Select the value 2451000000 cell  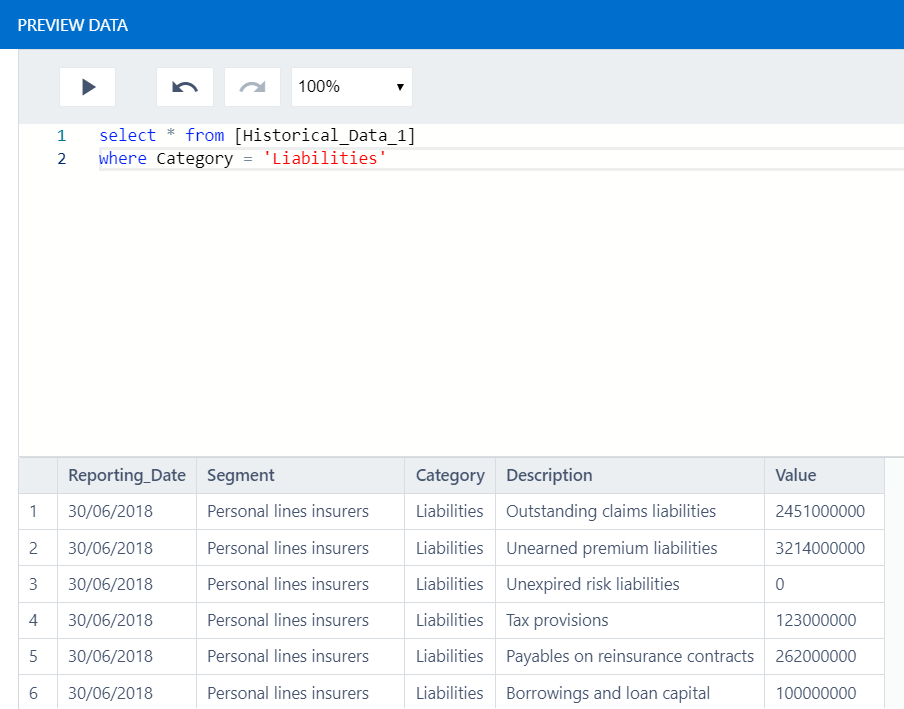820,511
